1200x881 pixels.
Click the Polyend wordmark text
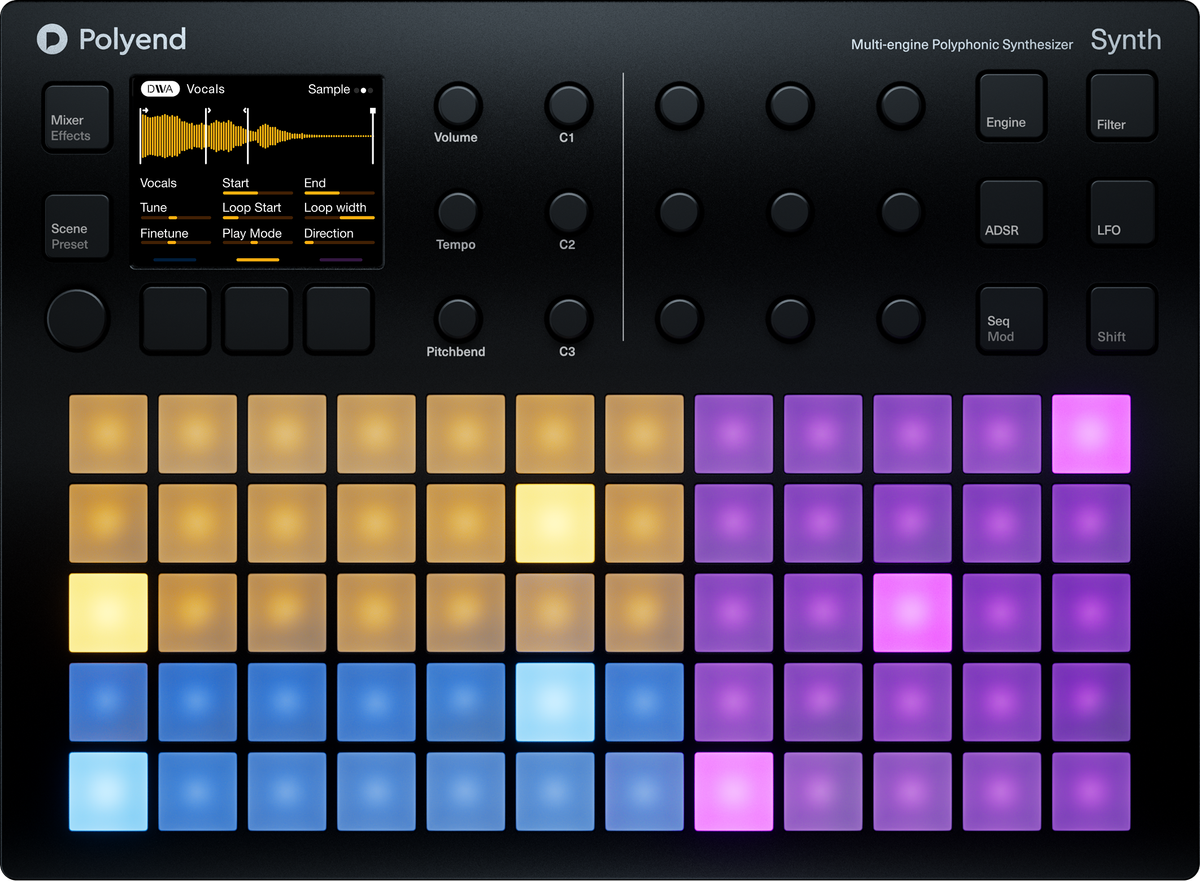pos(132,40)
